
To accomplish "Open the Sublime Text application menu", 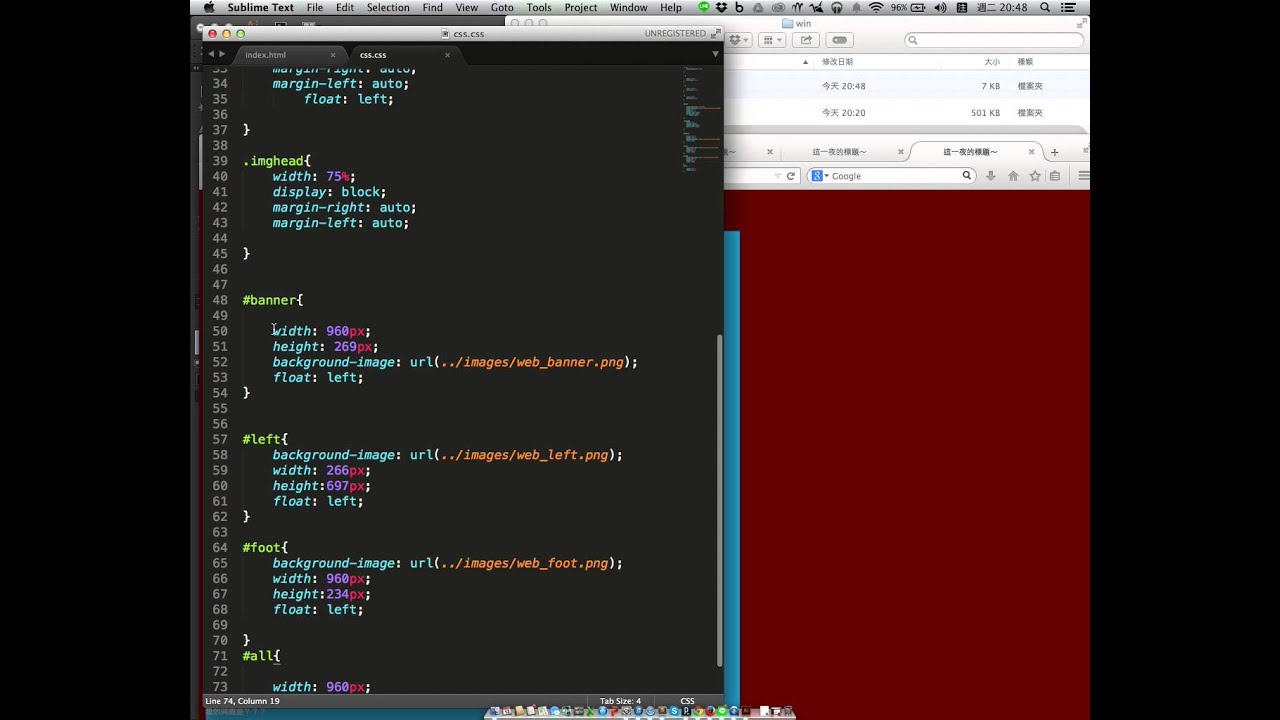I will click(260, 7).
